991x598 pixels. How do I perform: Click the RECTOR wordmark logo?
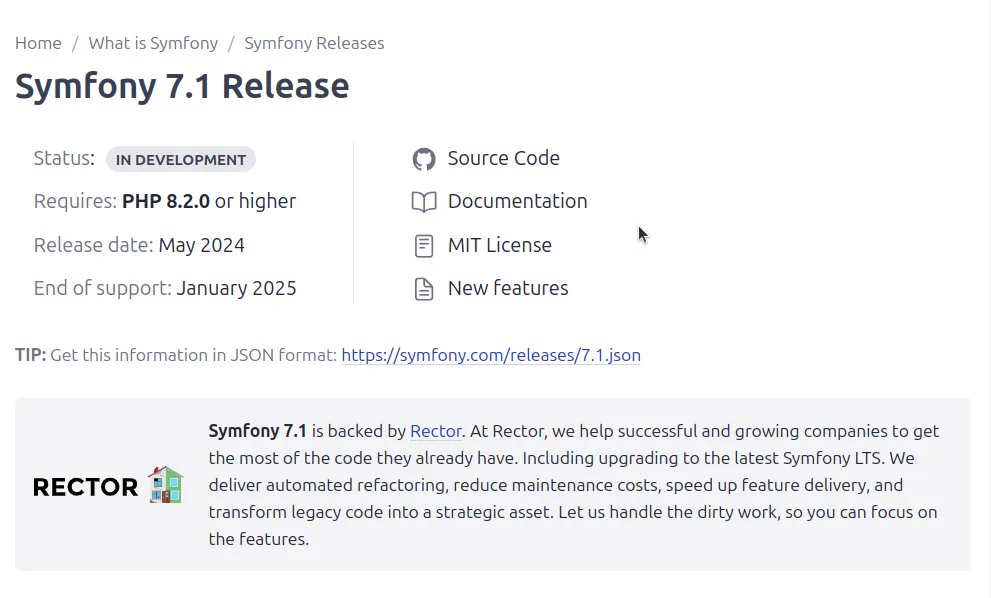[x=85, y=487]
